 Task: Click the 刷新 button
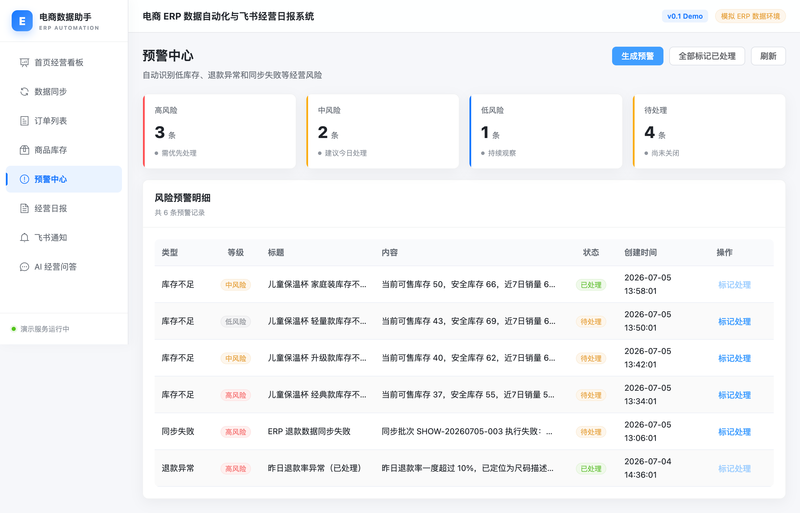click(768, 56)
